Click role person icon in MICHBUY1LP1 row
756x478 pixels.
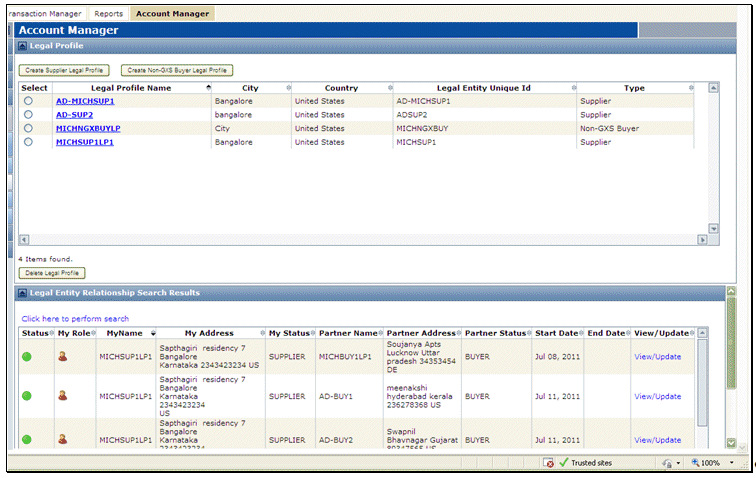63,356
